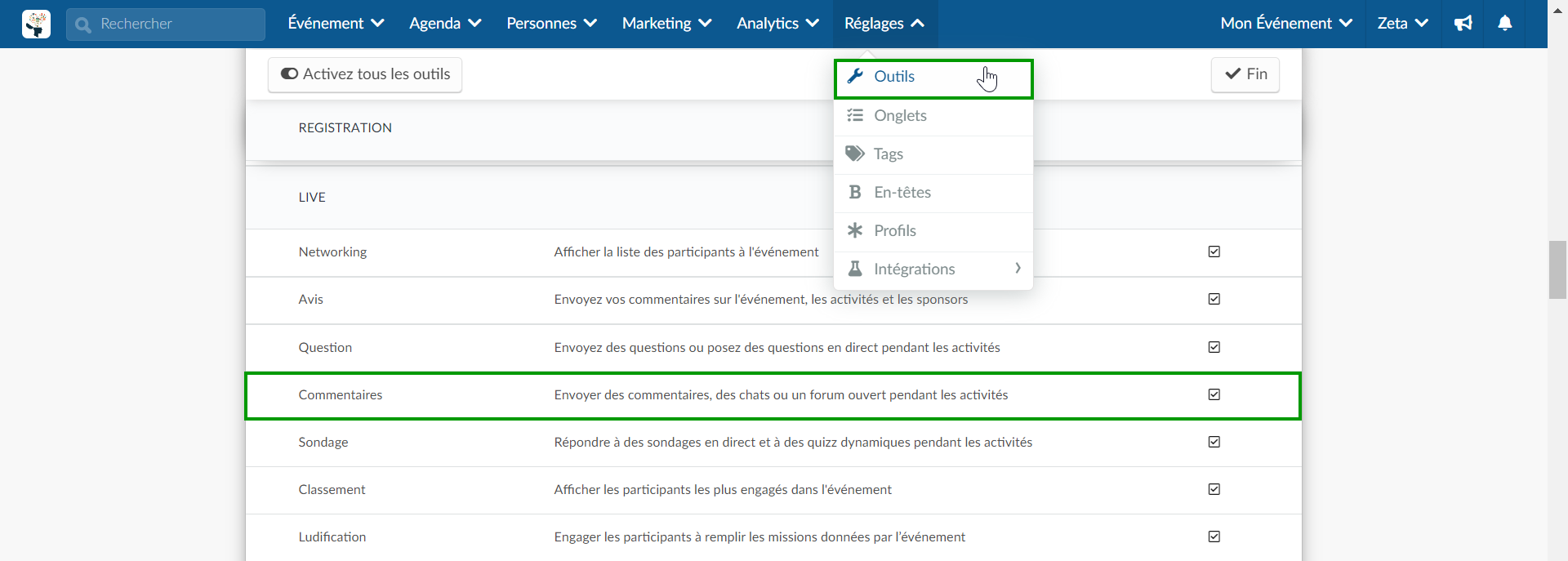Click the search magnifier icon
Image resolution: width=1568 pixels, height=561 pixels.
click(x=82, y=24)
